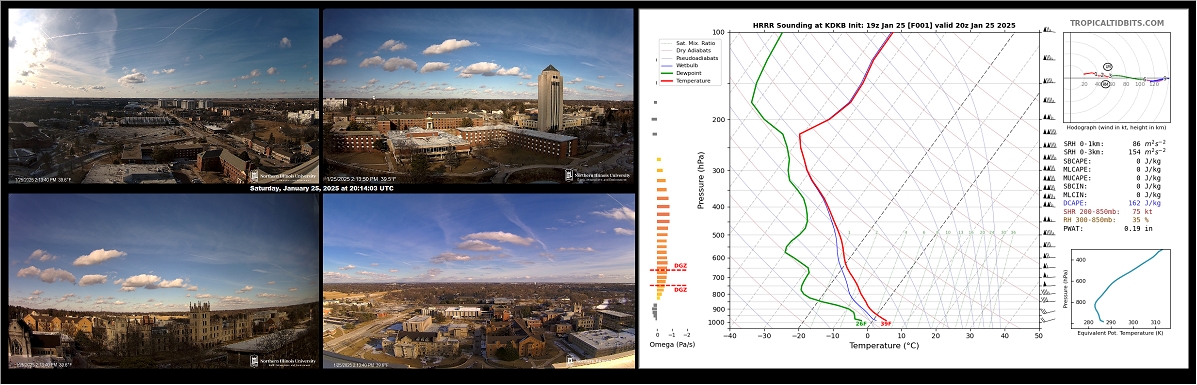Click the red 39F surface temperature label
This screenshot has width=1197, height=385.
click(x=886, y=323)
